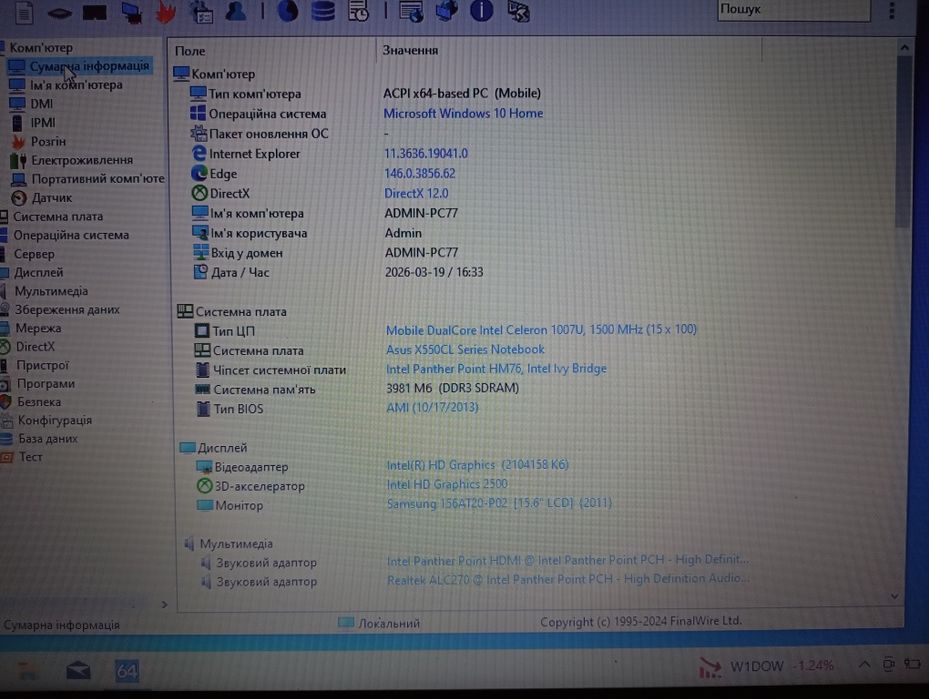Expand the system tray hidden icons chevron

[x=864, y=665]
